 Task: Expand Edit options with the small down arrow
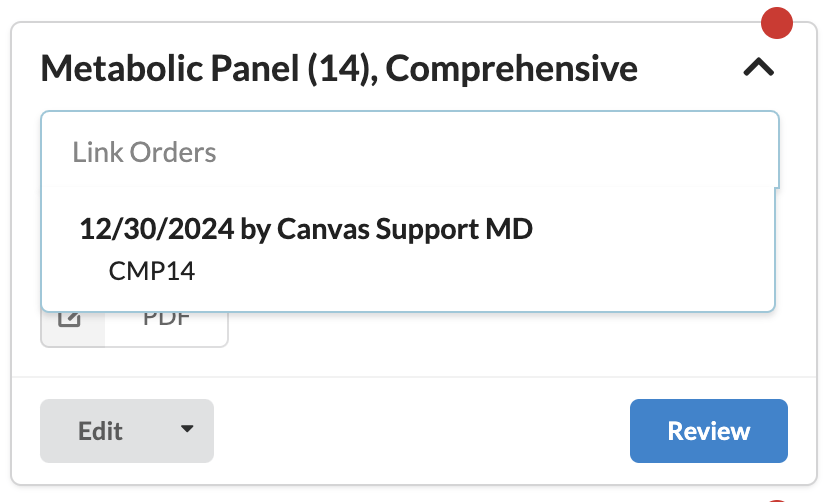click(x=186, y=430)
